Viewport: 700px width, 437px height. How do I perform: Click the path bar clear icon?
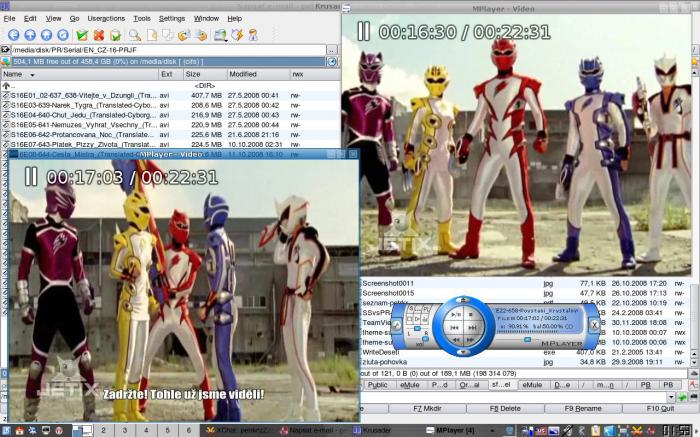point(5,50)
